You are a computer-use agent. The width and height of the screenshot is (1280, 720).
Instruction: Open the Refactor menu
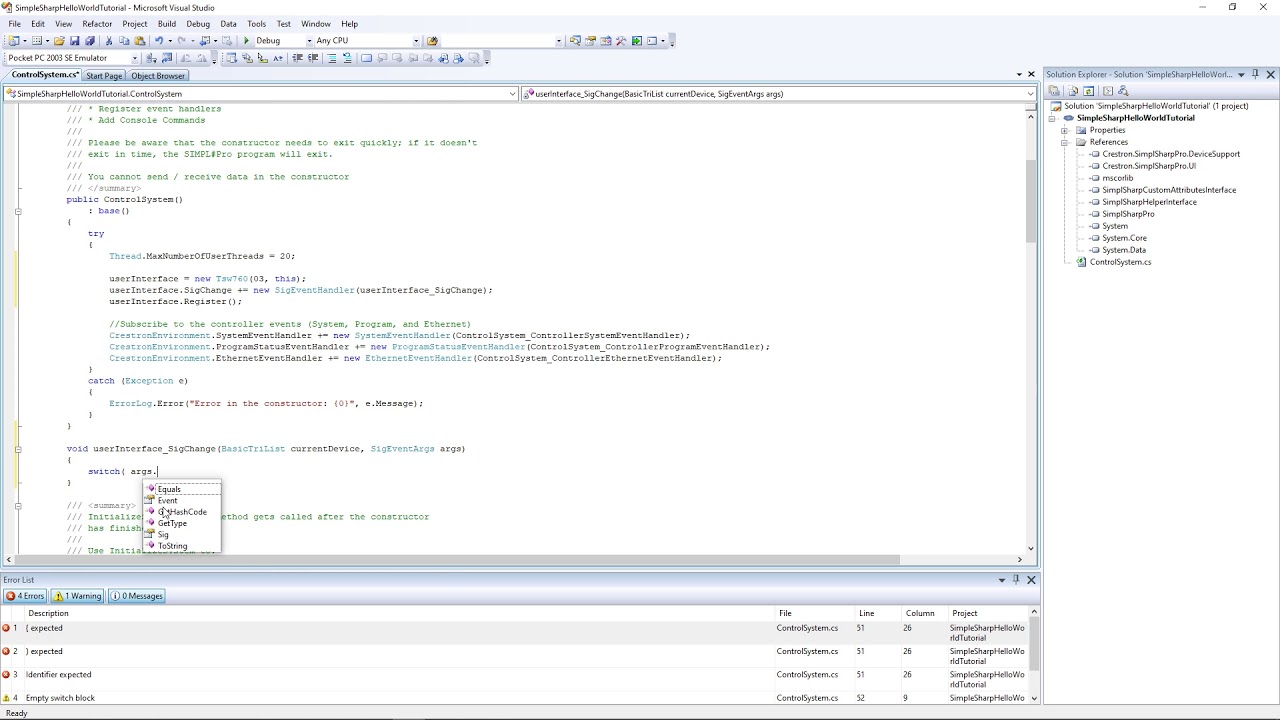pyautogui.click(x=97, y=24)
